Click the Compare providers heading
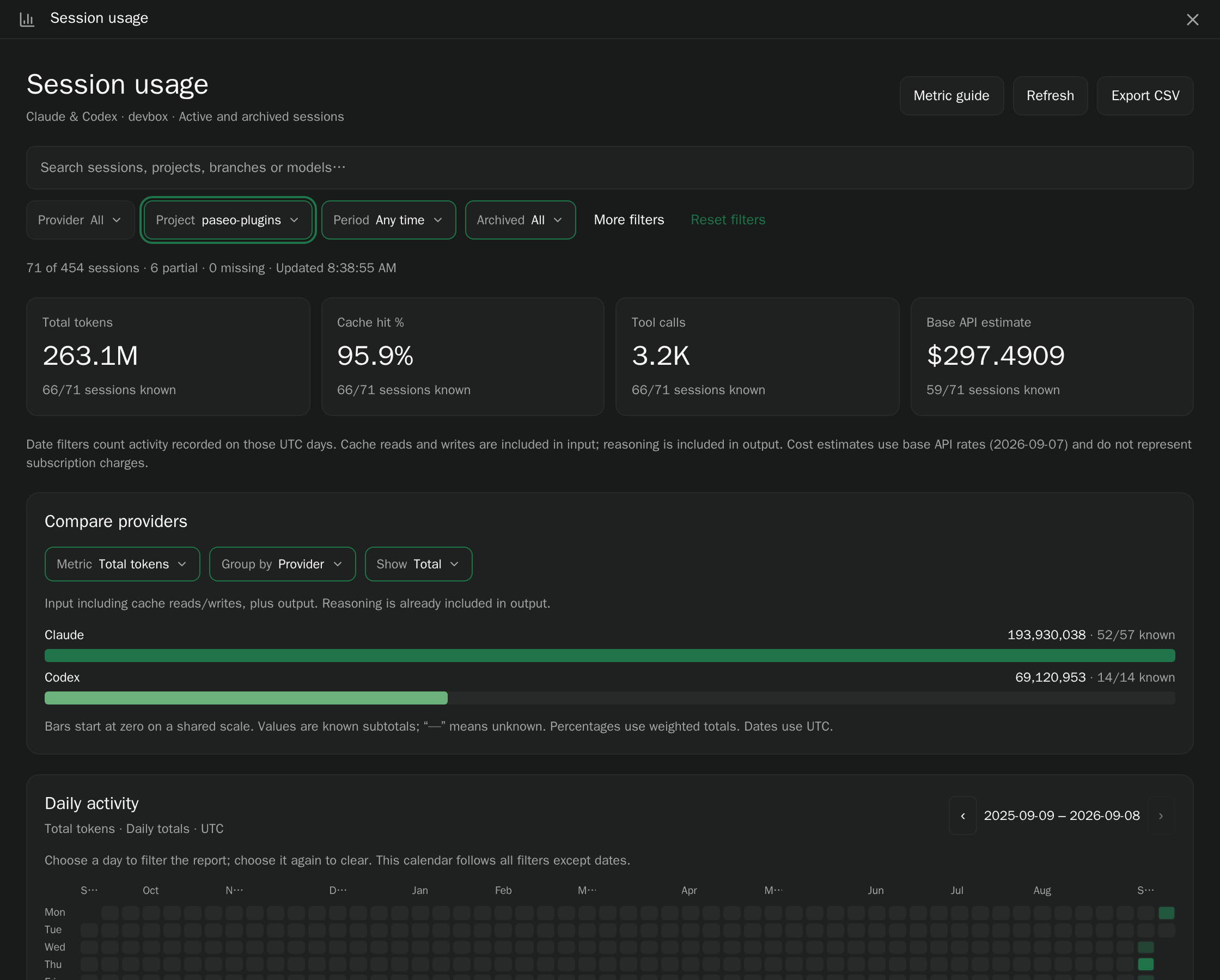The height and width of the screenshot is (980, 1220). 116,521
